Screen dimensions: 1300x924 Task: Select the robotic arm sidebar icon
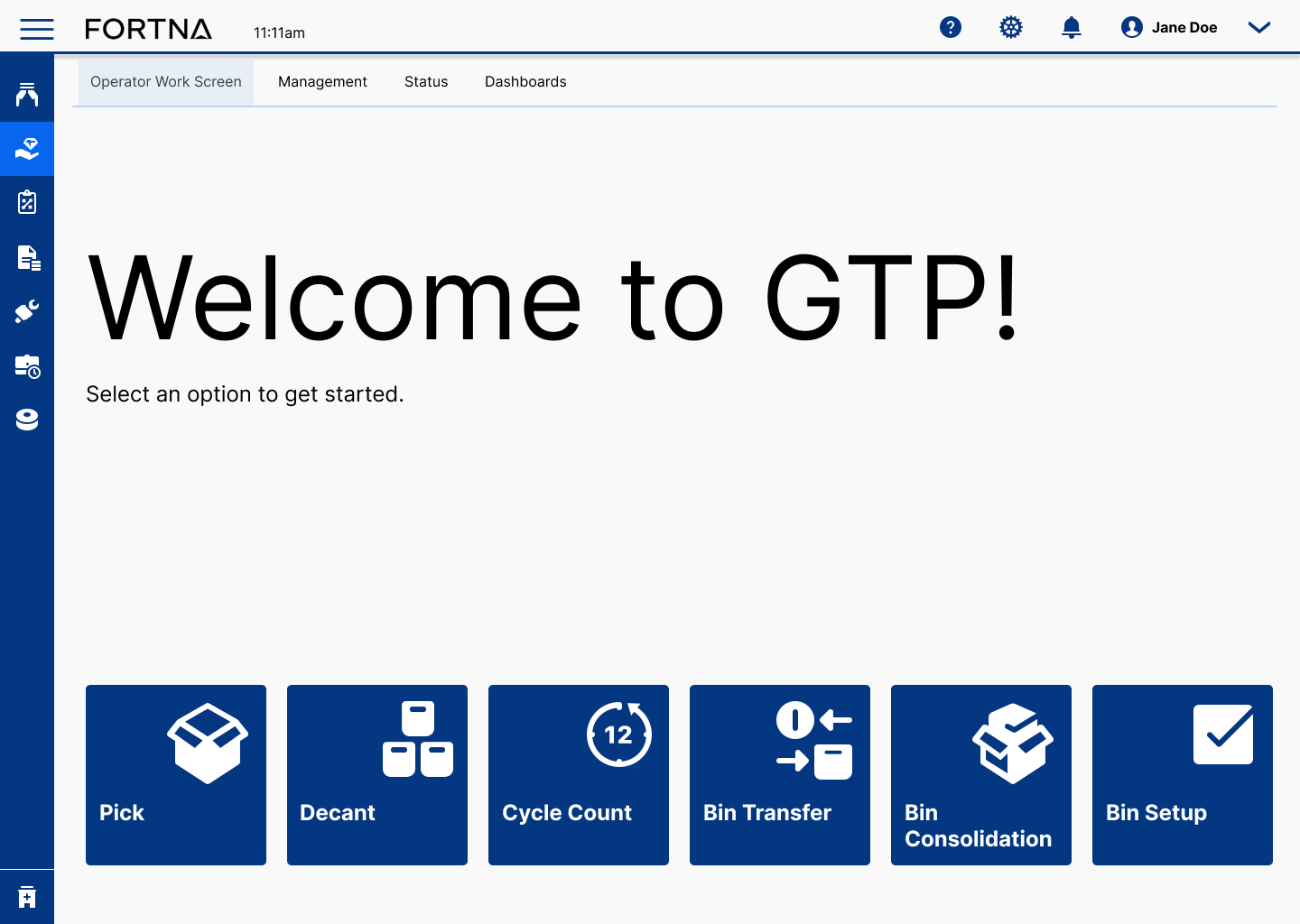pos(27,95)
